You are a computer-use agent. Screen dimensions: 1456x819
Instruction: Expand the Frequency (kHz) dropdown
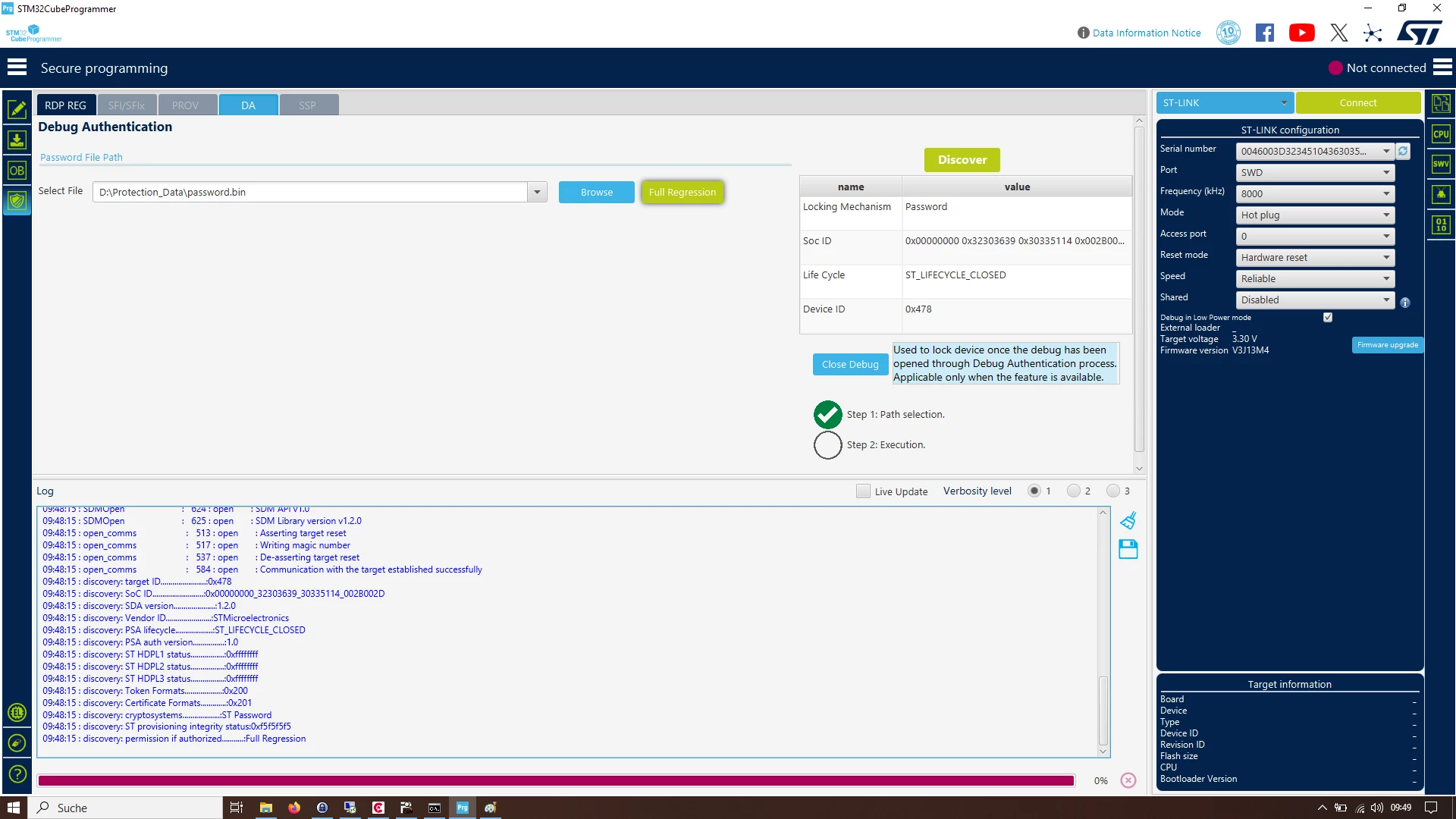point(1315,194)
